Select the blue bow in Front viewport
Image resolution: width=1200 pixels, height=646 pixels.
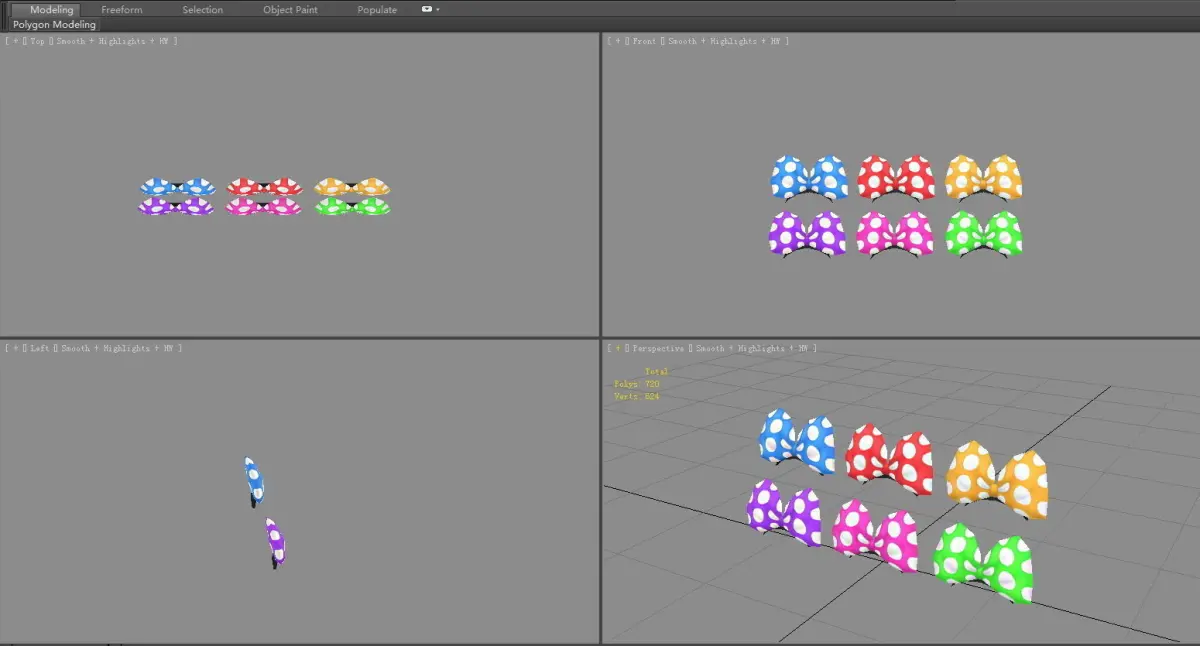[809, 177]
